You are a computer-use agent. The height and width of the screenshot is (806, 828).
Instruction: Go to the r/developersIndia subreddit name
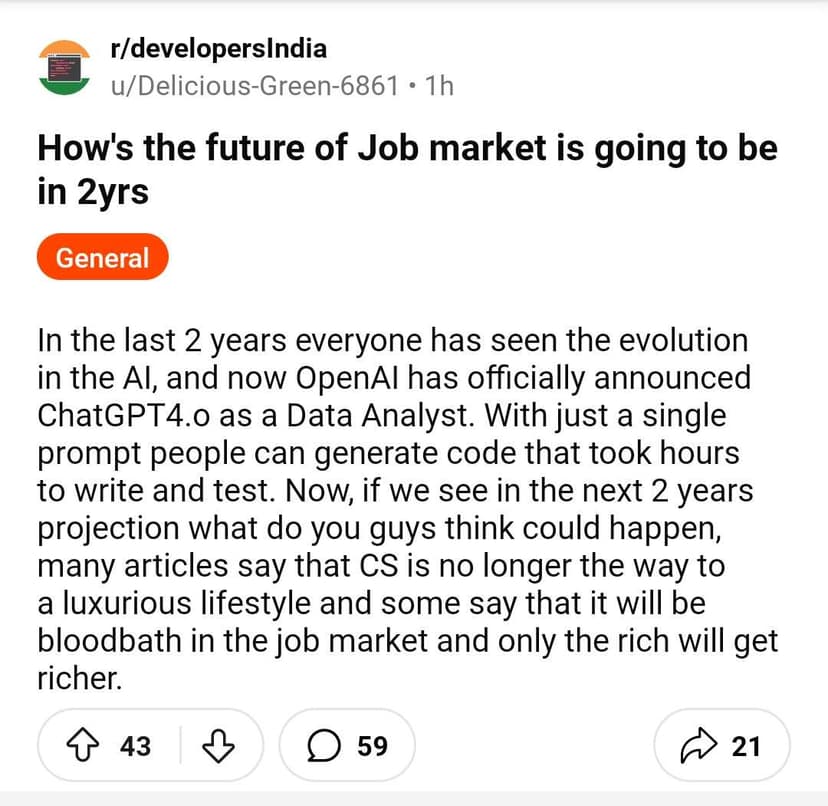(219, 48)
